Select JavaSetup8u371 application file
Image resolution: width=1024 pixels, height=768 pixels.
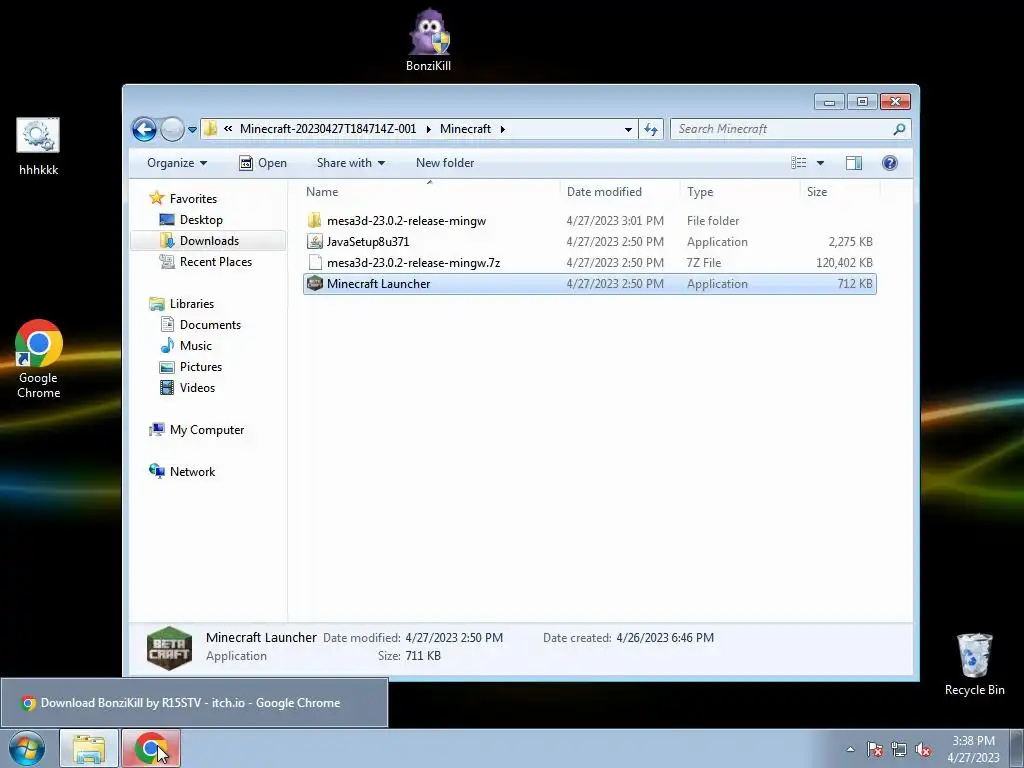590,242
